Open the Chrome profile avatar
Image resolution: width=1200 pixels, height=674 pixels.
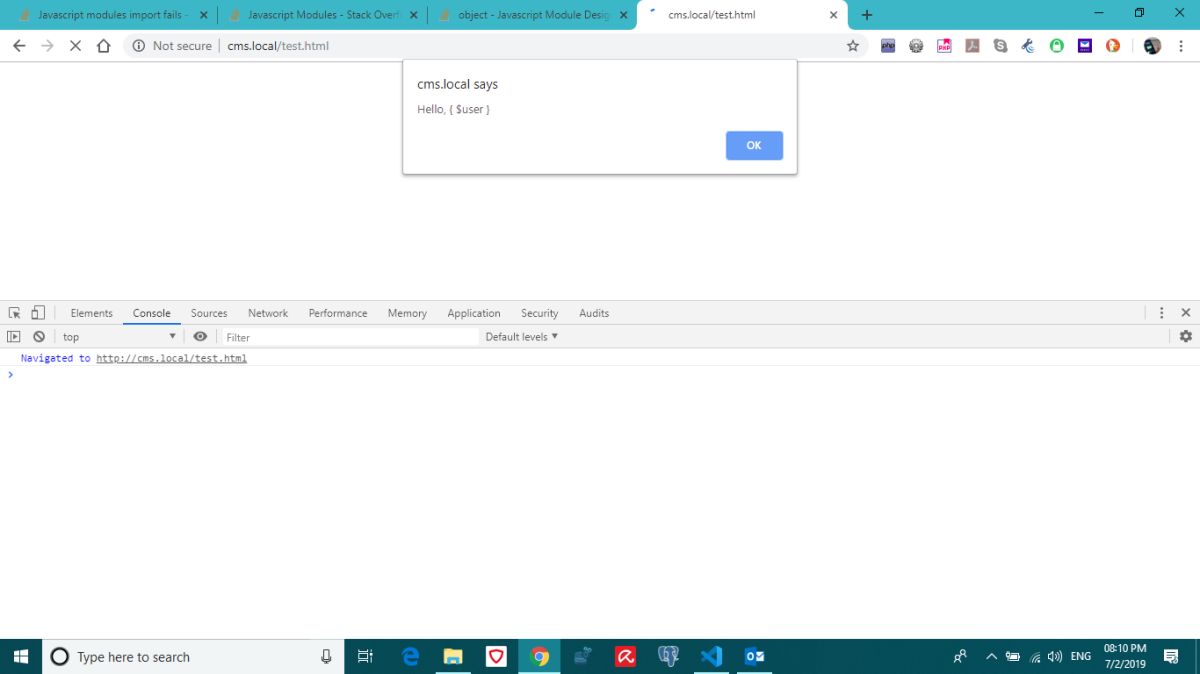(x=1152, y=46)
